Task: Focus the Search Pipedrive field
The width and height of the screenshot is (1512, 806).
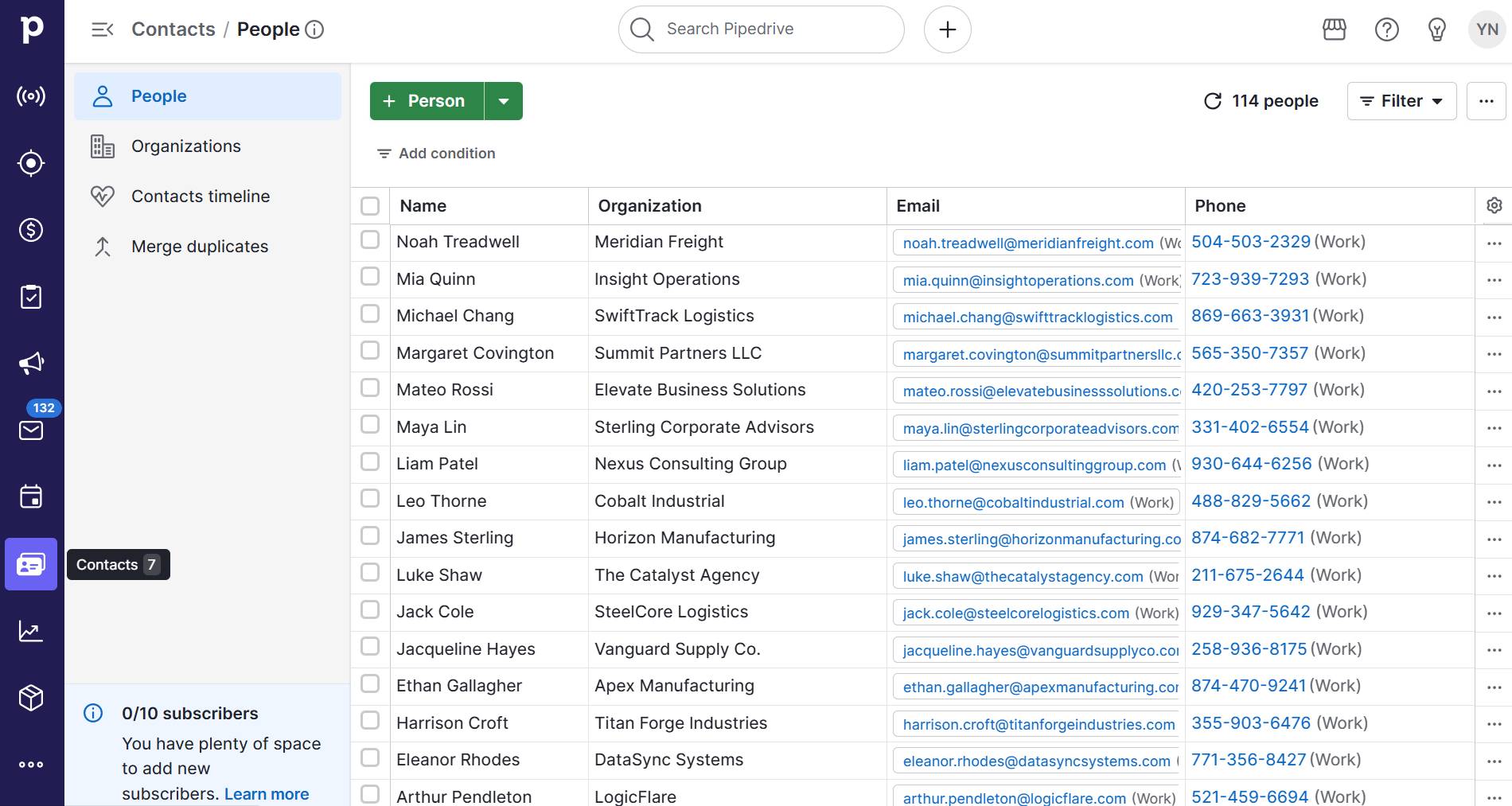Action: tap(762, 29)
